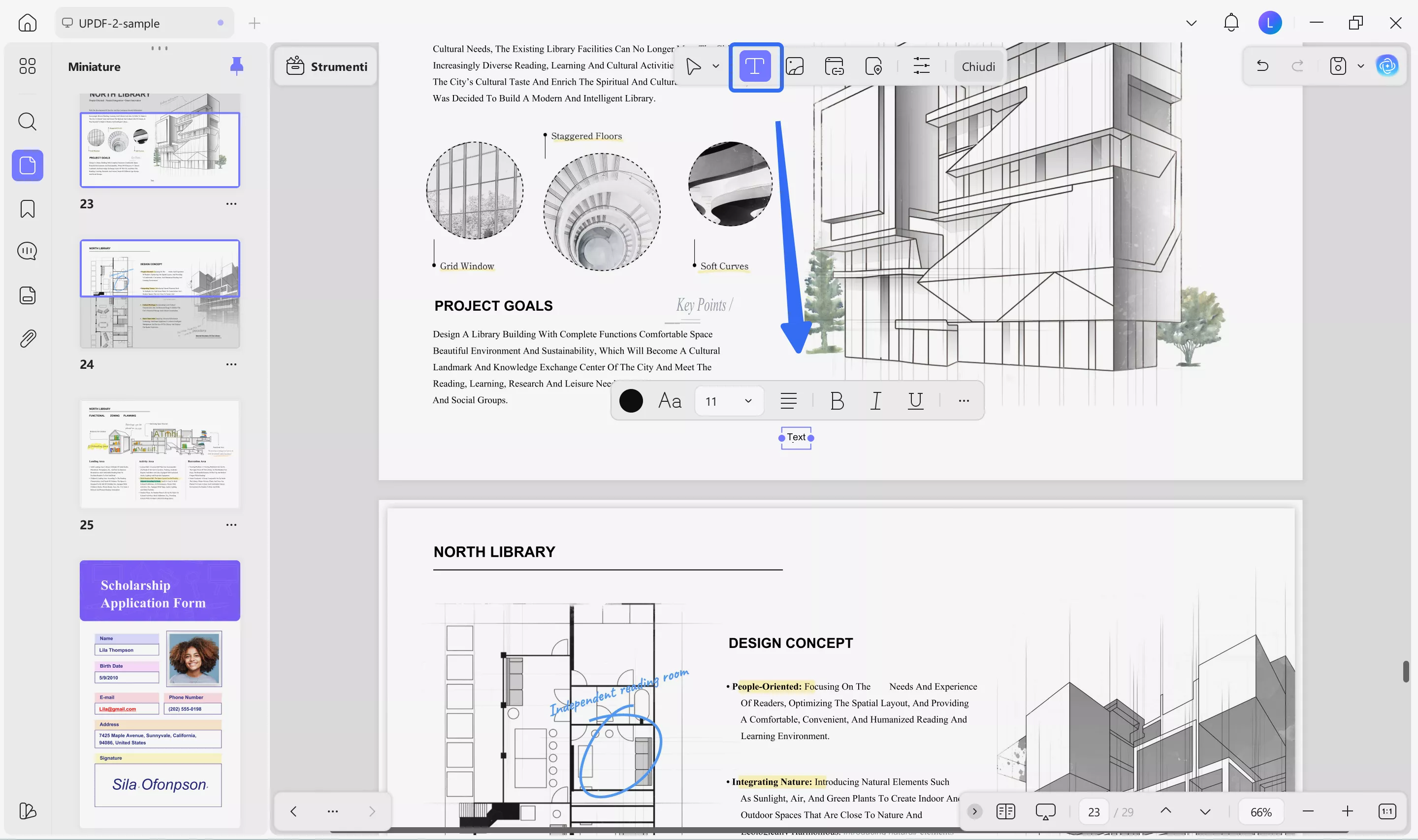Open the text properties sliders icon
The width and height of the screenshot is (1418, 840).
[921, 66]
